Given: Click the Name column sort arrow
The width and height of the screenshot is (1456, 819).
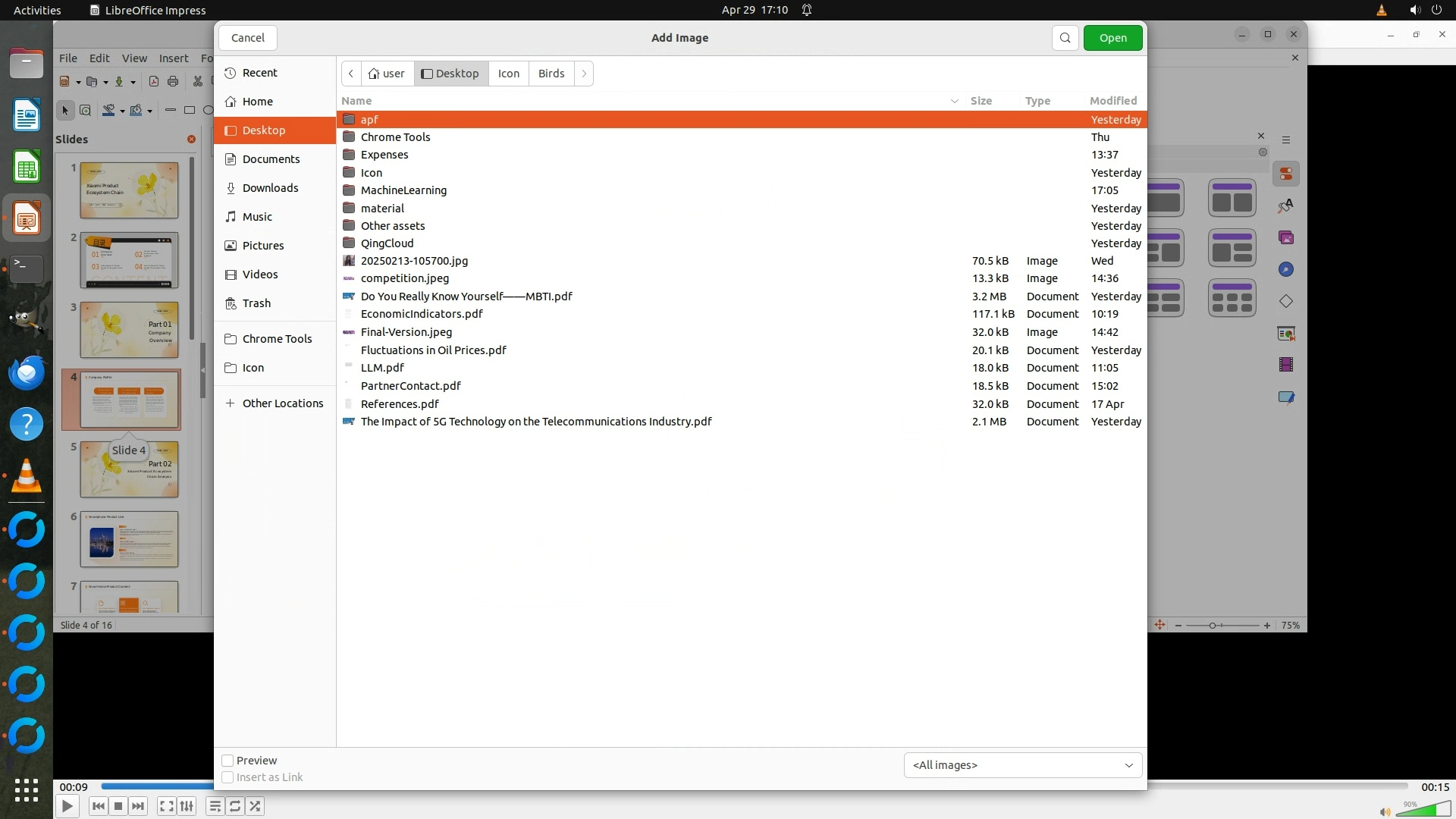Looking at the screenshot, I should coord(954,101).
